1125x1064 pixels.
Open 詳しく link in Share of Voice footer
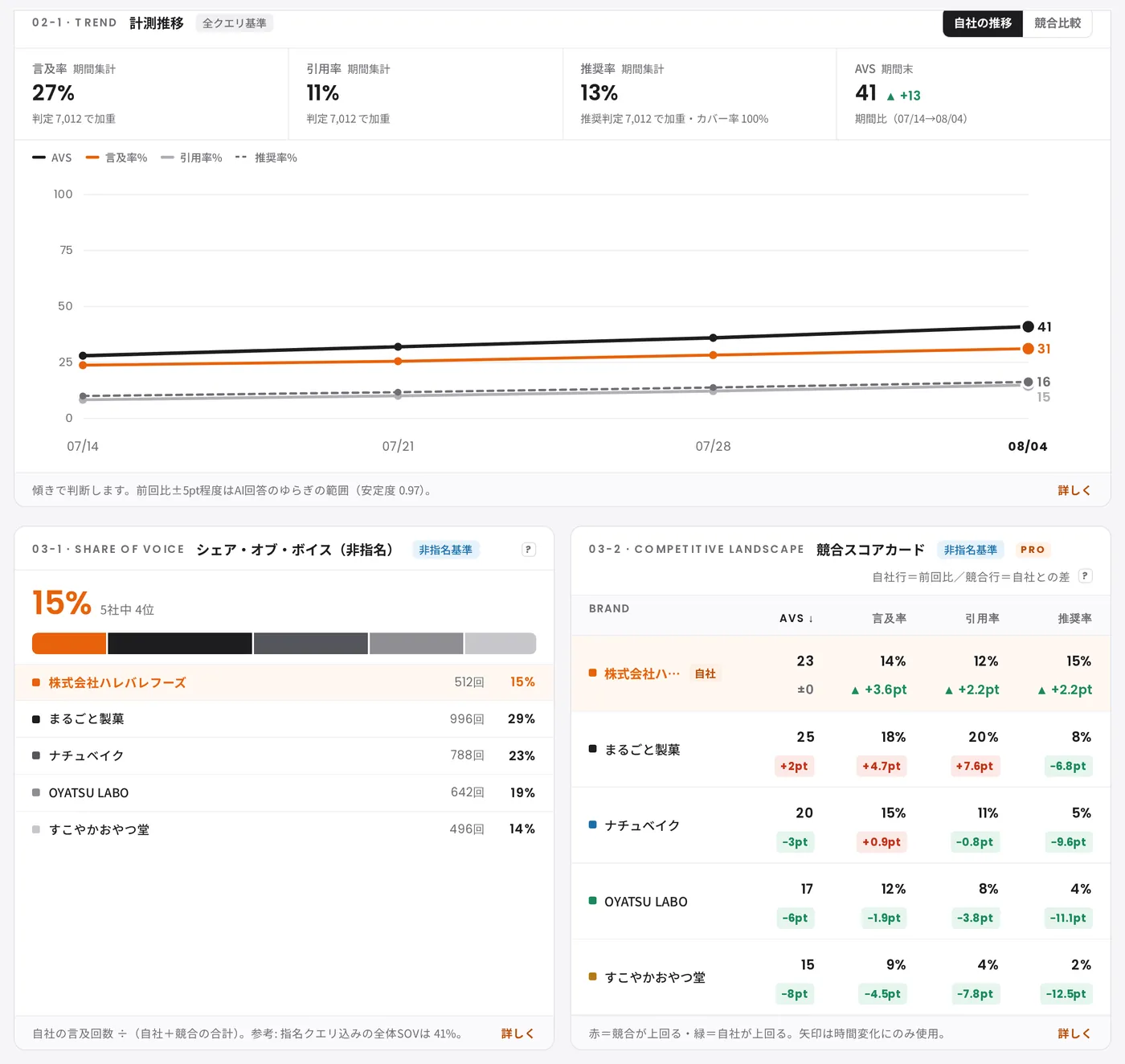(517, 1033)
